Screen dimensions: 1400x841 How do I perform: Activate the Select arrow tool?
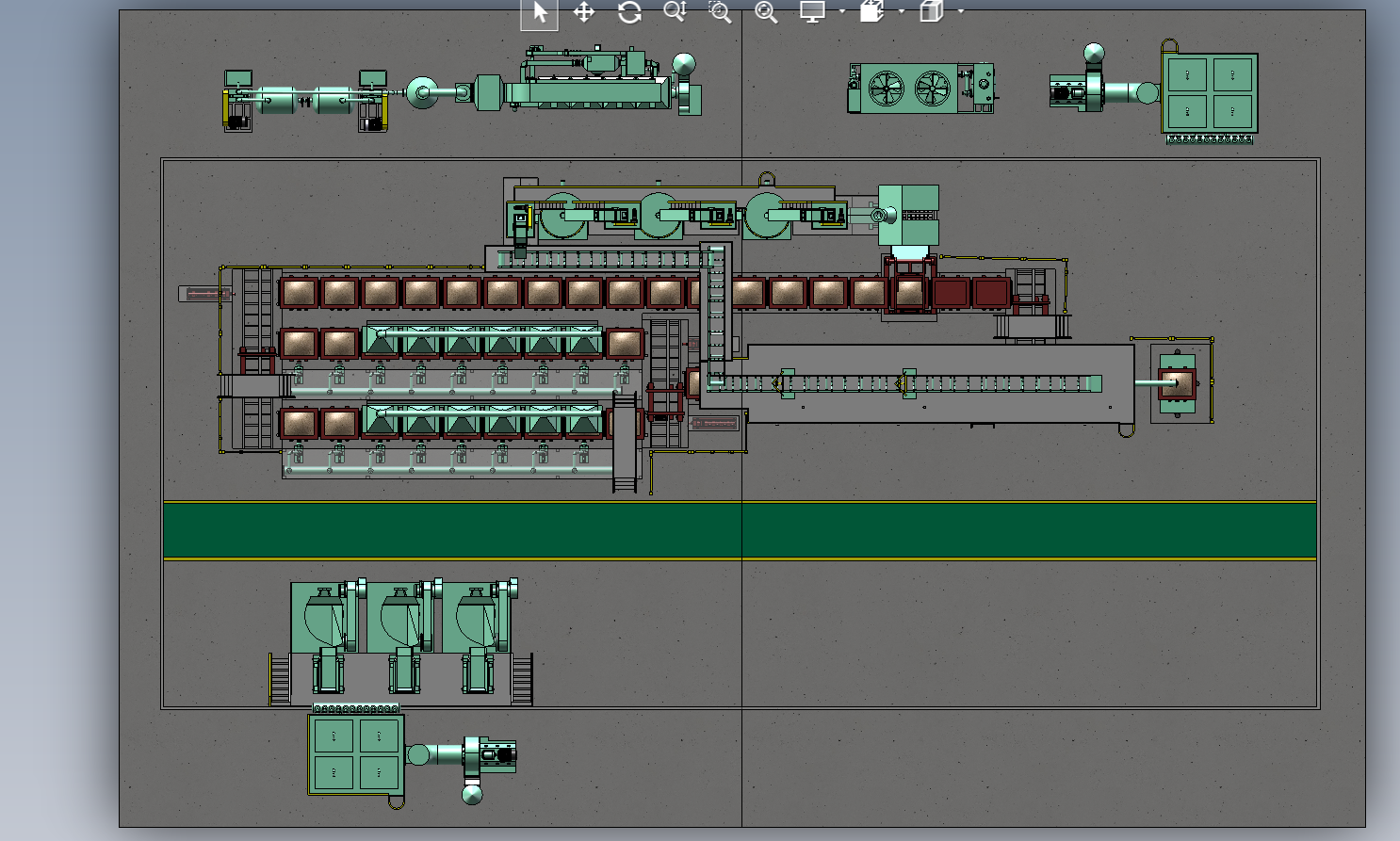pyautogui.click(x=540, y=12)
